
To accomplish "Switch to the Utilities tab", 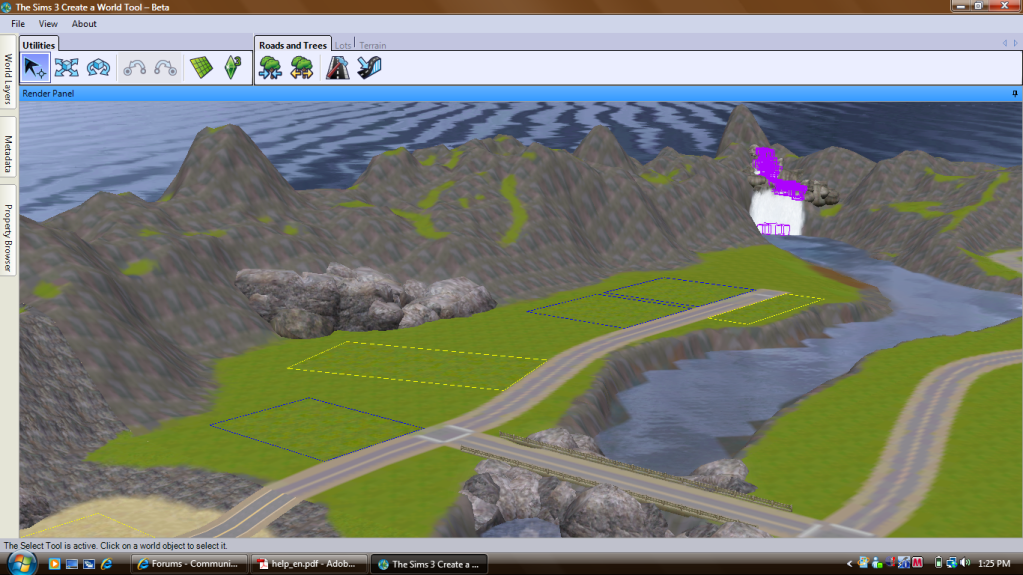I will (x=38, y=45).
